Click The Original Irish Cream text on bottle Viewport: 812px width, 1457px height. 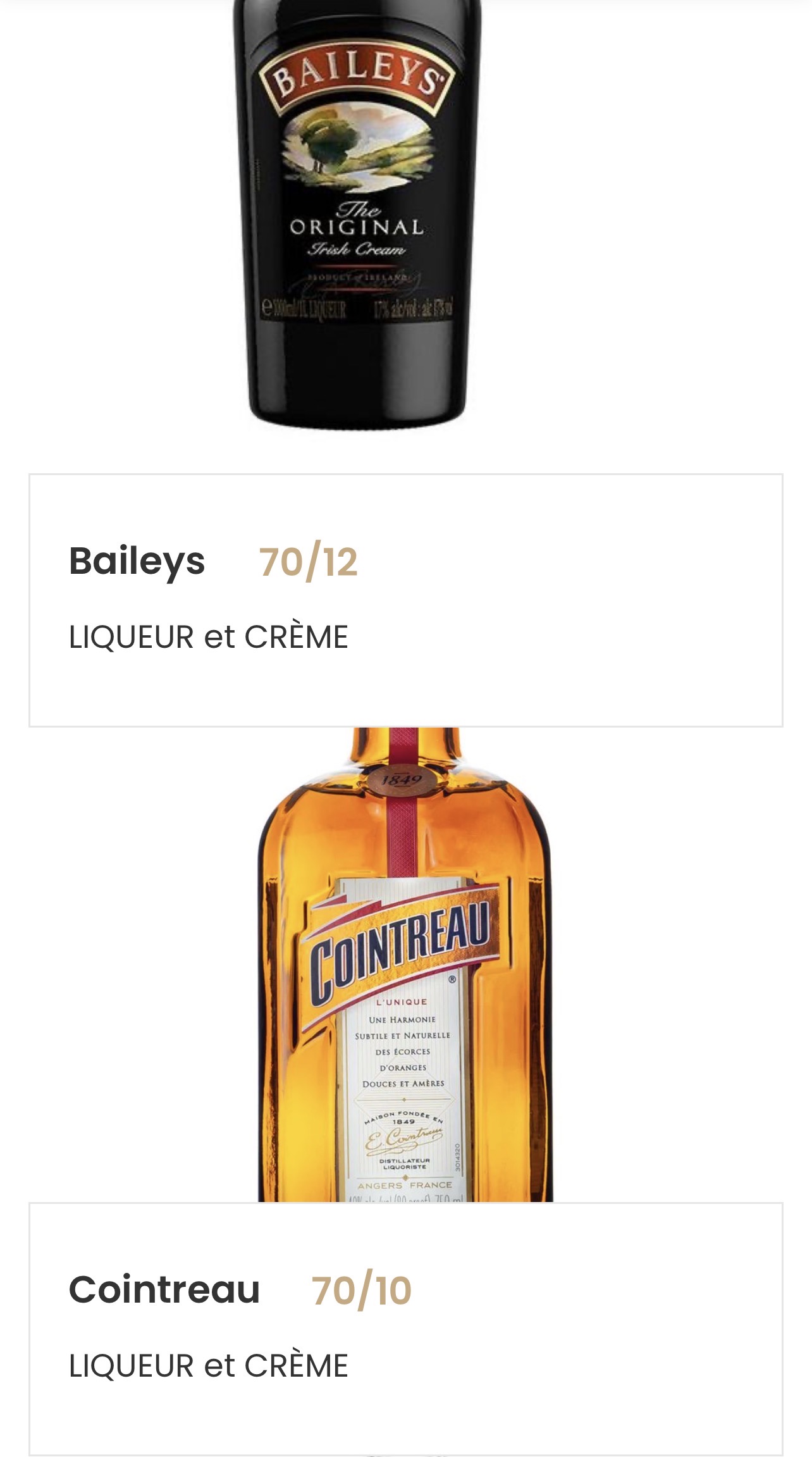(357, 229)
